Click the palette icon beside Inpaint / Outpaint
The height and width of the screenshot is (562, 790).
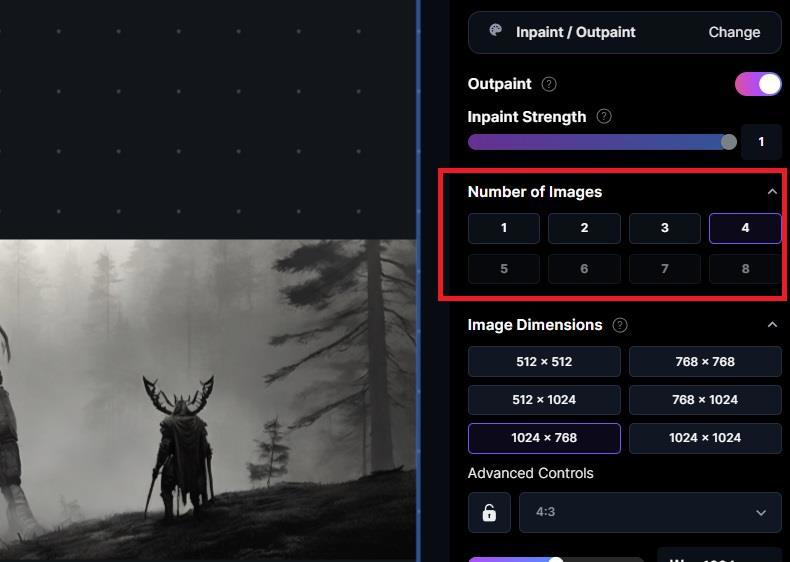pos(496,31)
